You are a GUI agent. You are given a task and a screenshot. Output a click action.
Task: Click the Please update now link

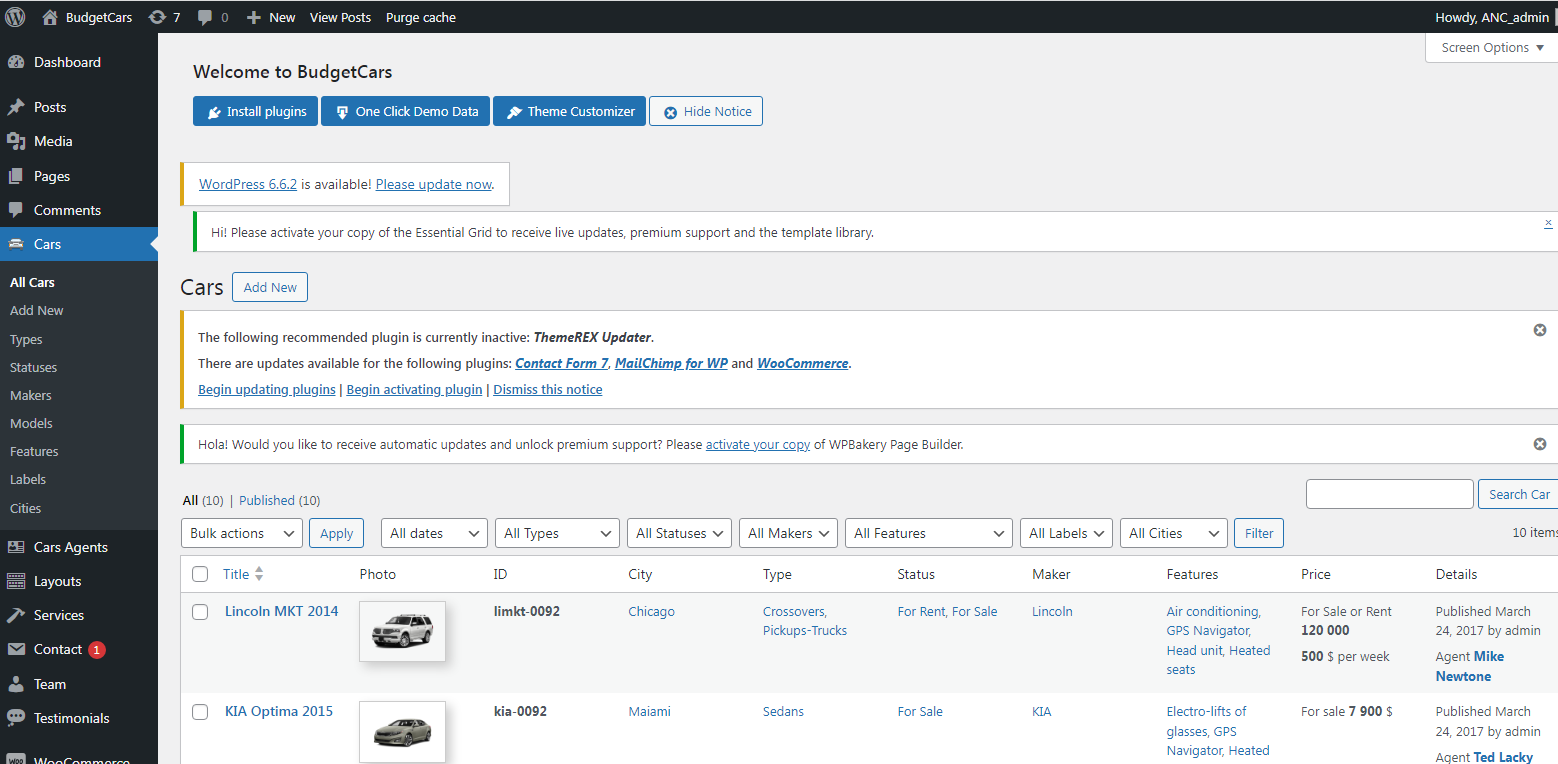434,184
